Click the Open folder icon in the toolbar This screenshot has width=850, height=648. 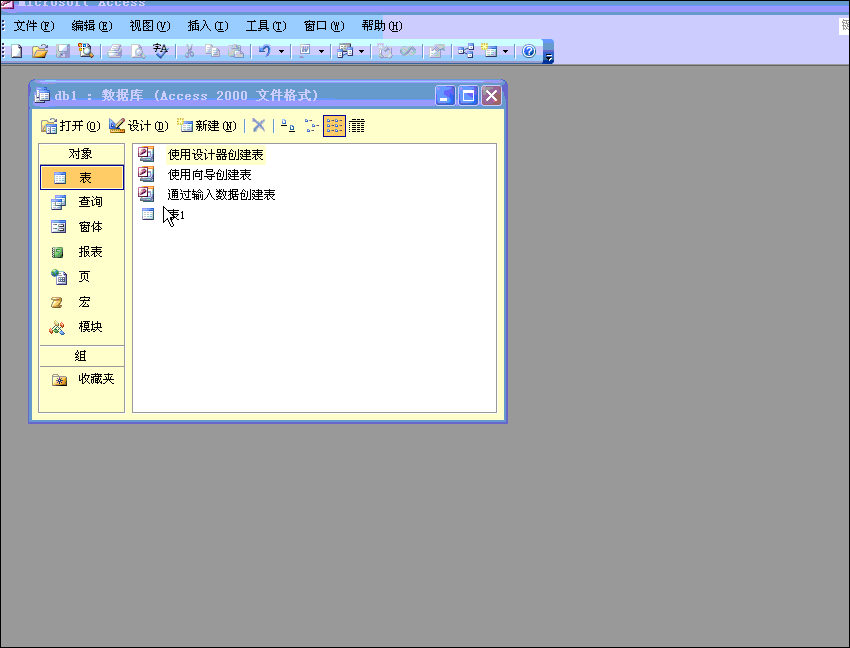[x=40, y=52]
